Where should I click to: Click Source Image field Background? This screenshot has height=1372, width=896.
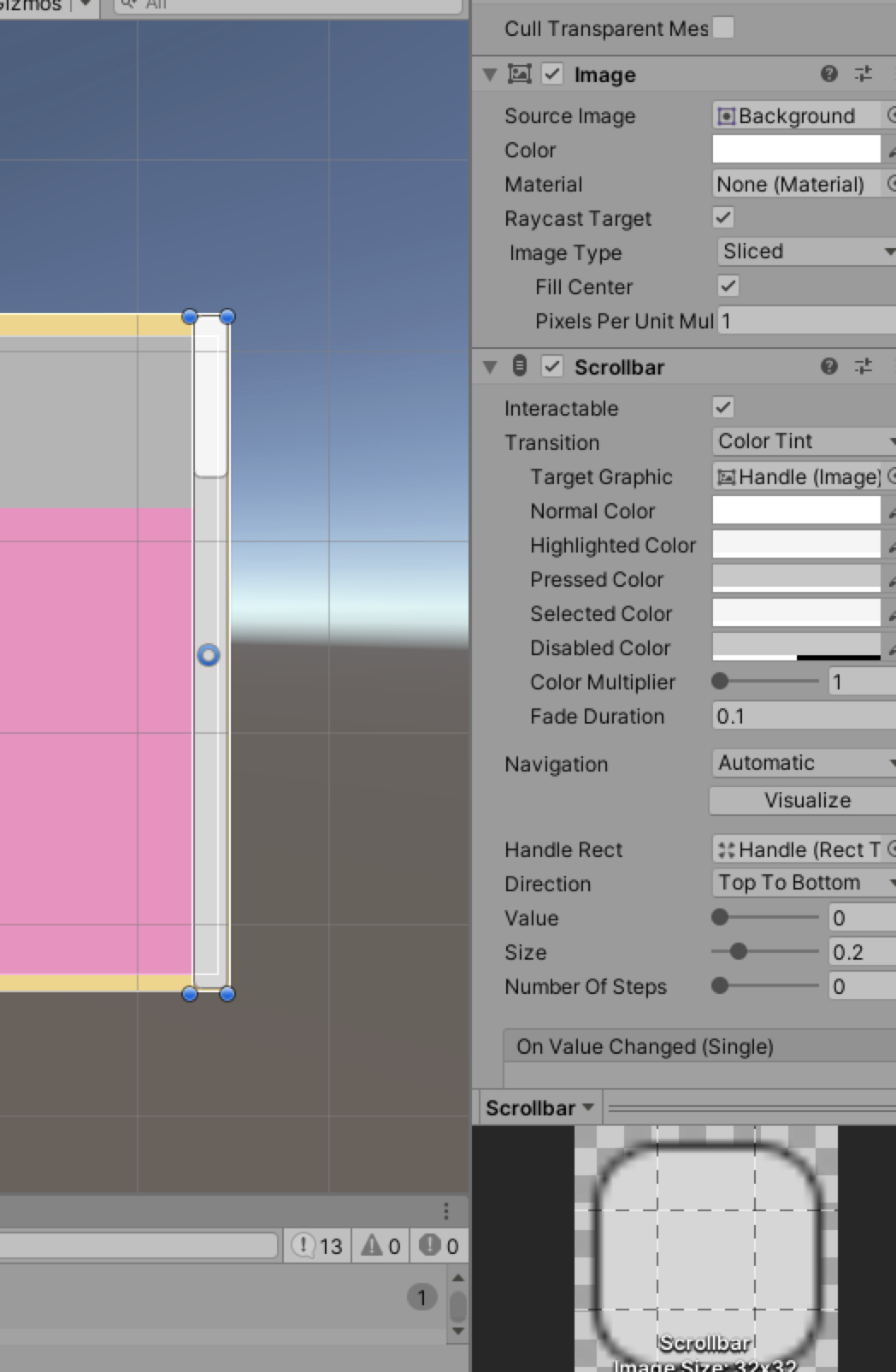pos(797,115)
